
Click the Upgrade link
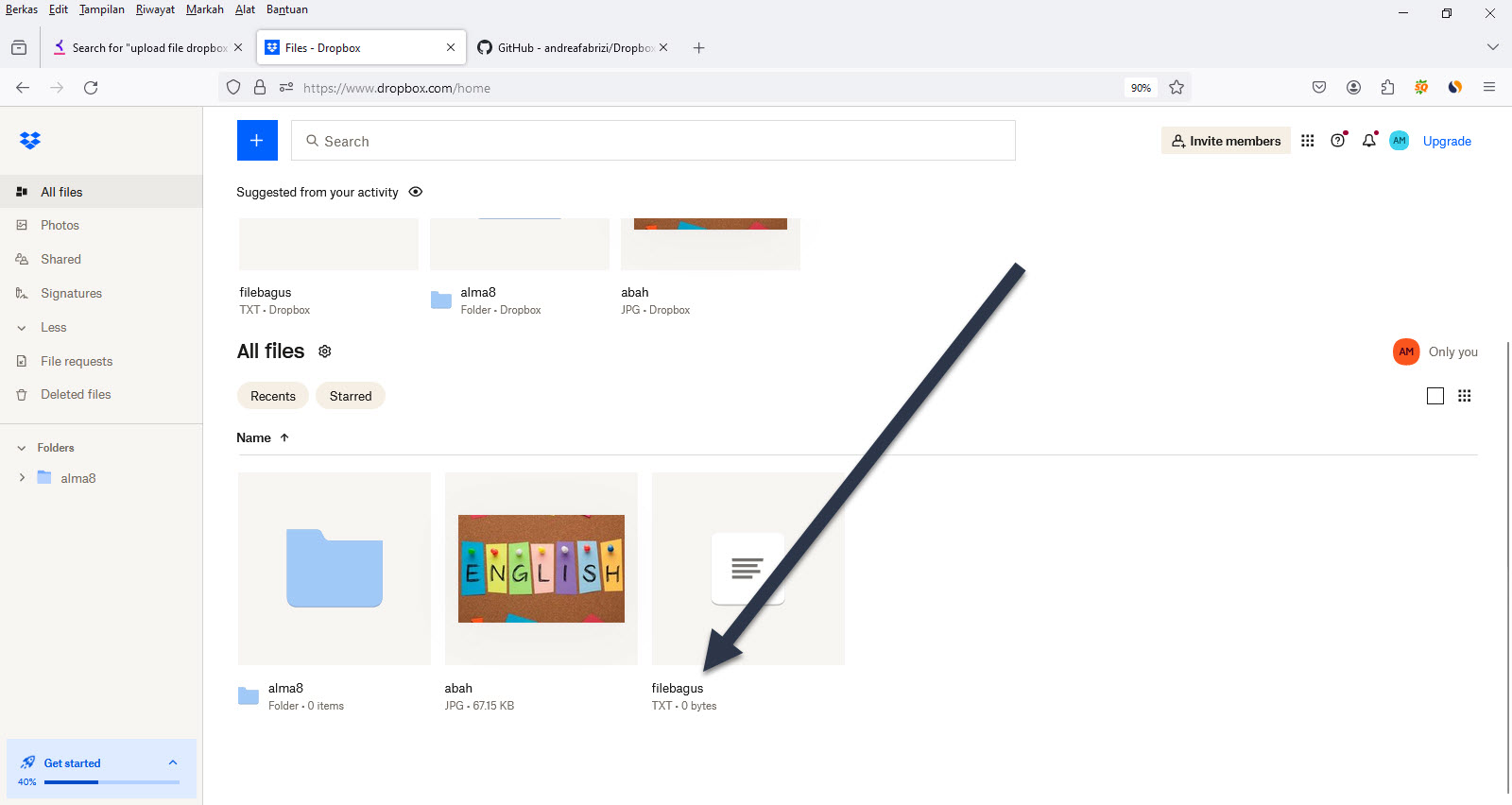(1447, 141)
